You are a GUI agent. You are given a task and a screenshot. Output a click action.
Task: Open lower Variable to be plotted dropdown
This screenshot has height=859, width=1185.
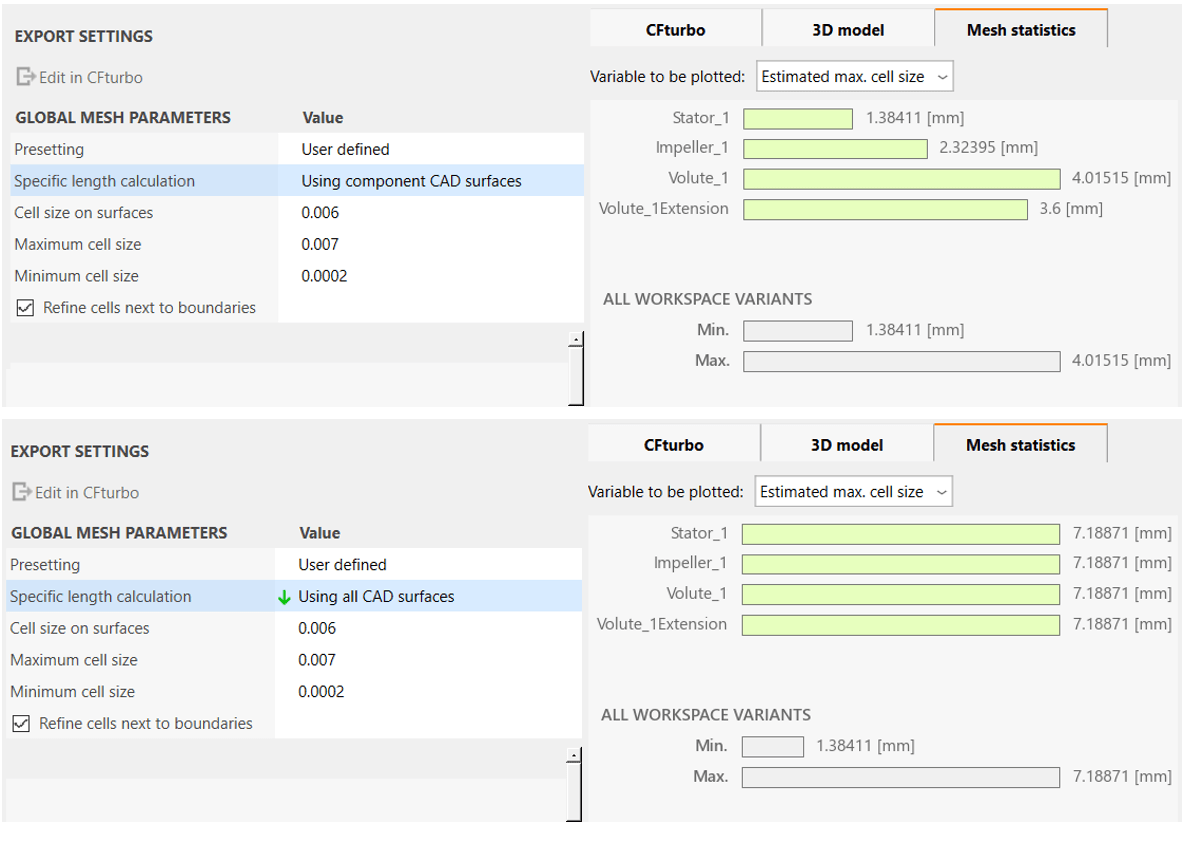point(853,492)
